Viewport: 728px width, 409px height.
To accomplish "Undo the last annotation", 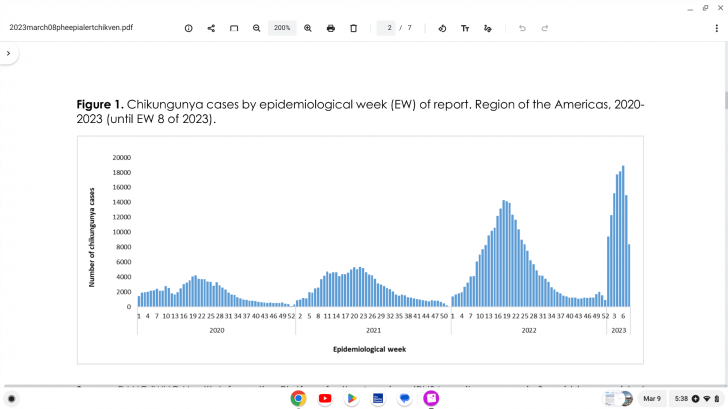I will click(x=522, y=28).
